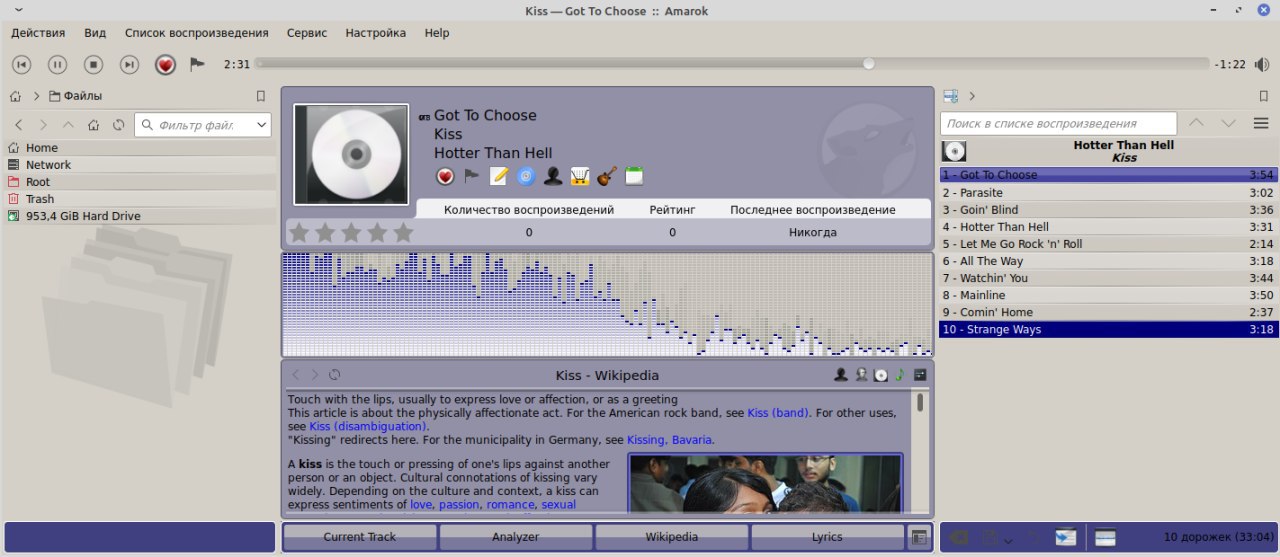Click the flag icon under Hotter Than Hell
This screenshot has width=1280, height=557.
coord(471,177)
